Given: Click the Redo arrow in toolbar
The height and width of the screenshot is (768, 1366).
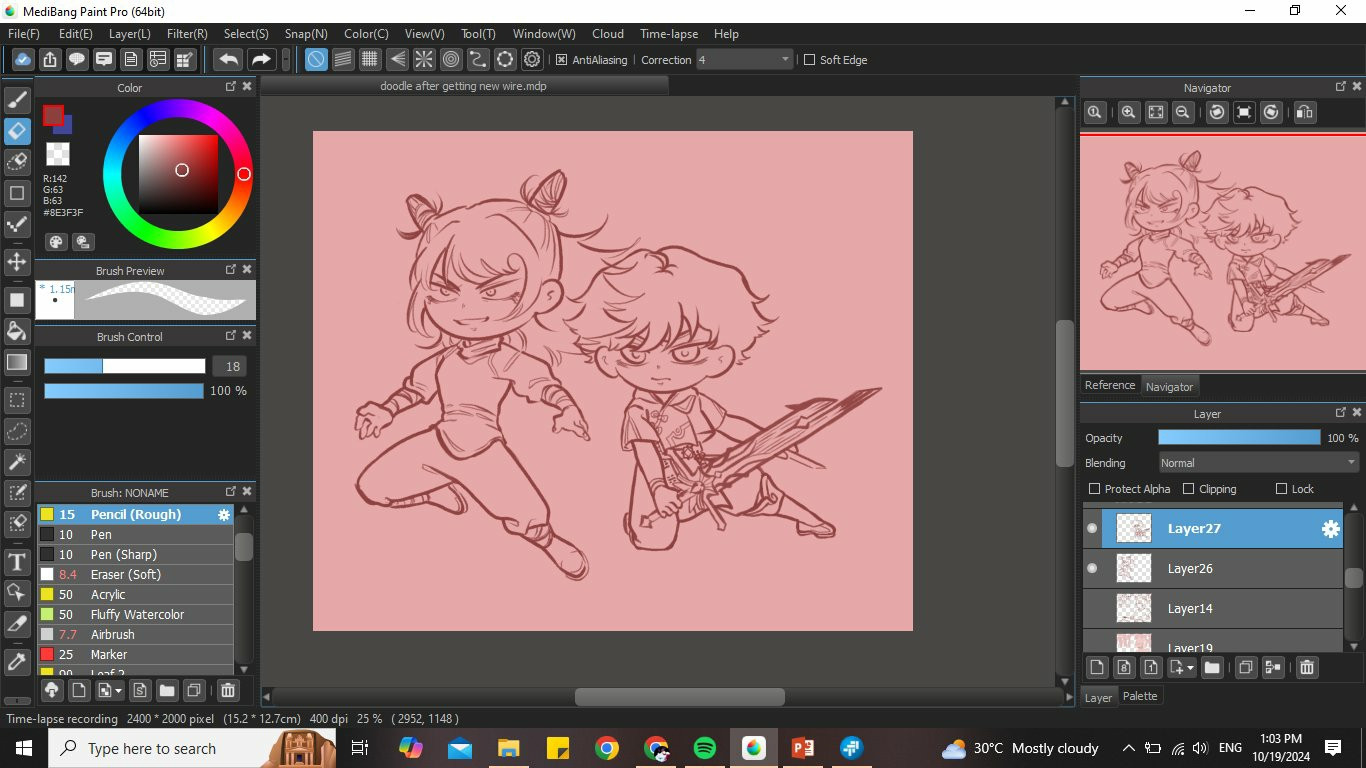Looking at the screenshot, I should click(261, 60).
